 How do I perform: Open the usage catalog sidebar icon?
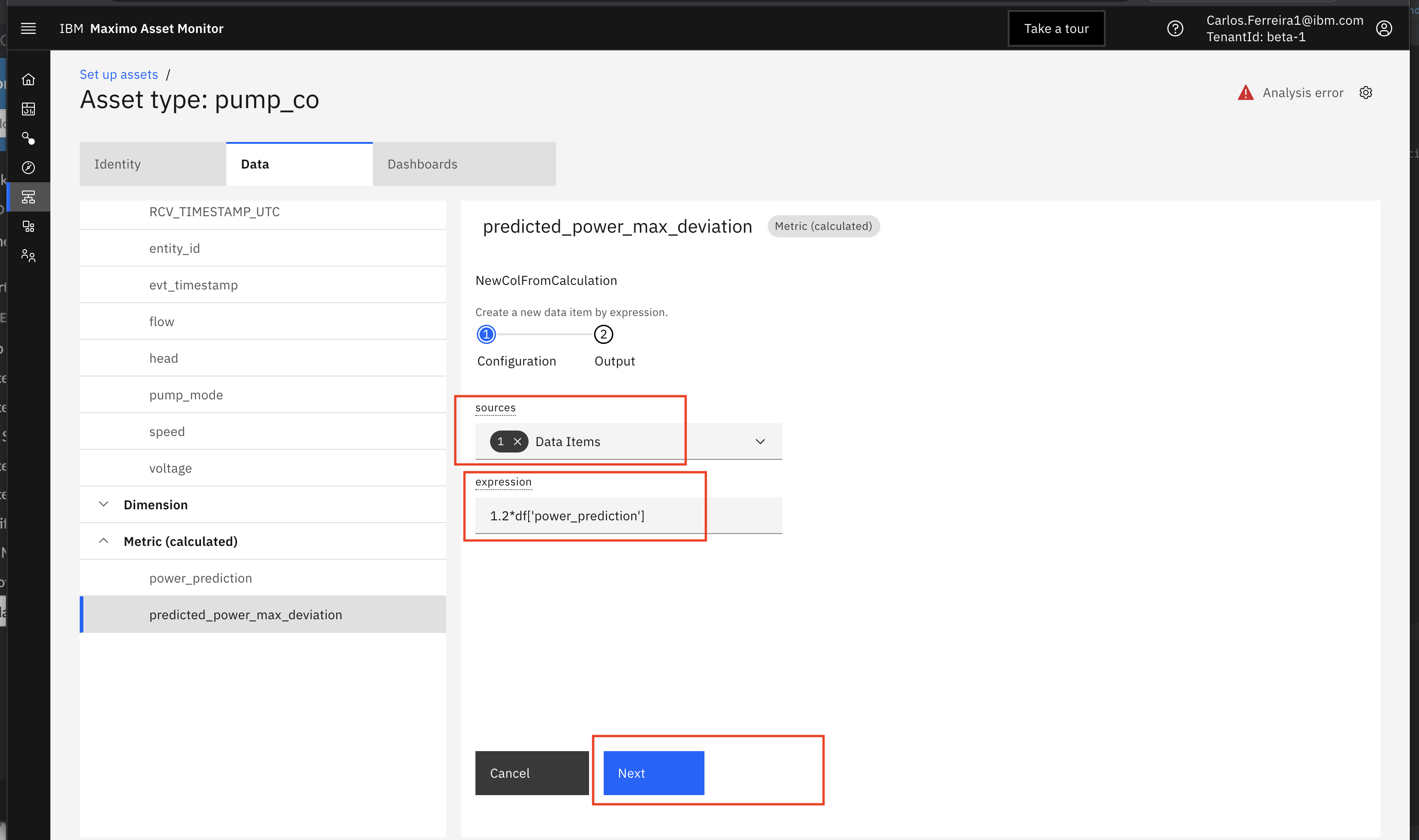tap(28, 226)
